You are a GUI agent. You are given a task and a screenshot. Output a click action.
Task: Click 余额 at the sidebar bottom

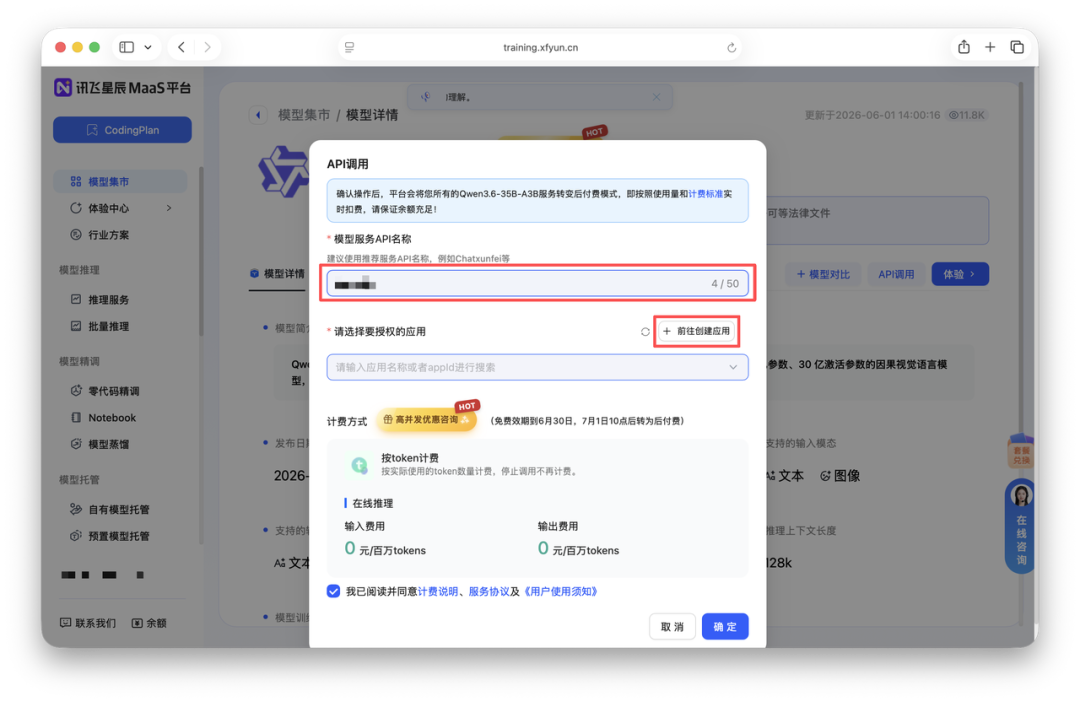tap(149, 623)
